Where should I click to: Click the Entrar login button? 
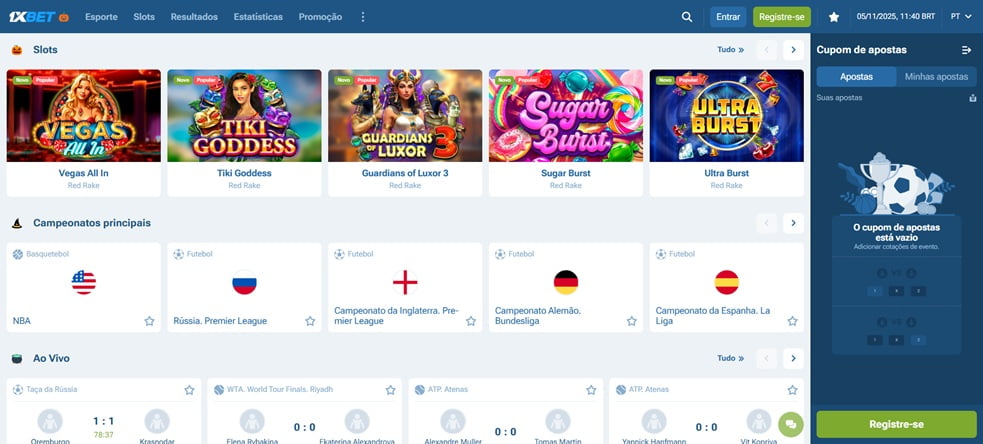click(728, 17)
